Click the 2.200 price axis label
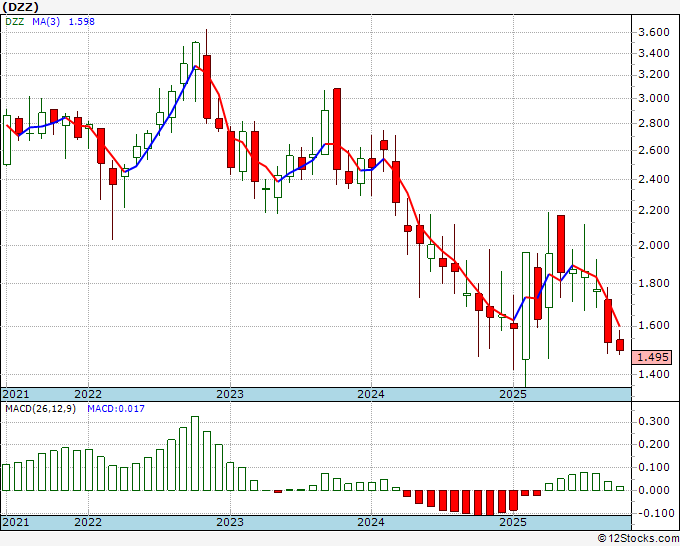Viewport: 680px width, 546px height. [654, 210]
